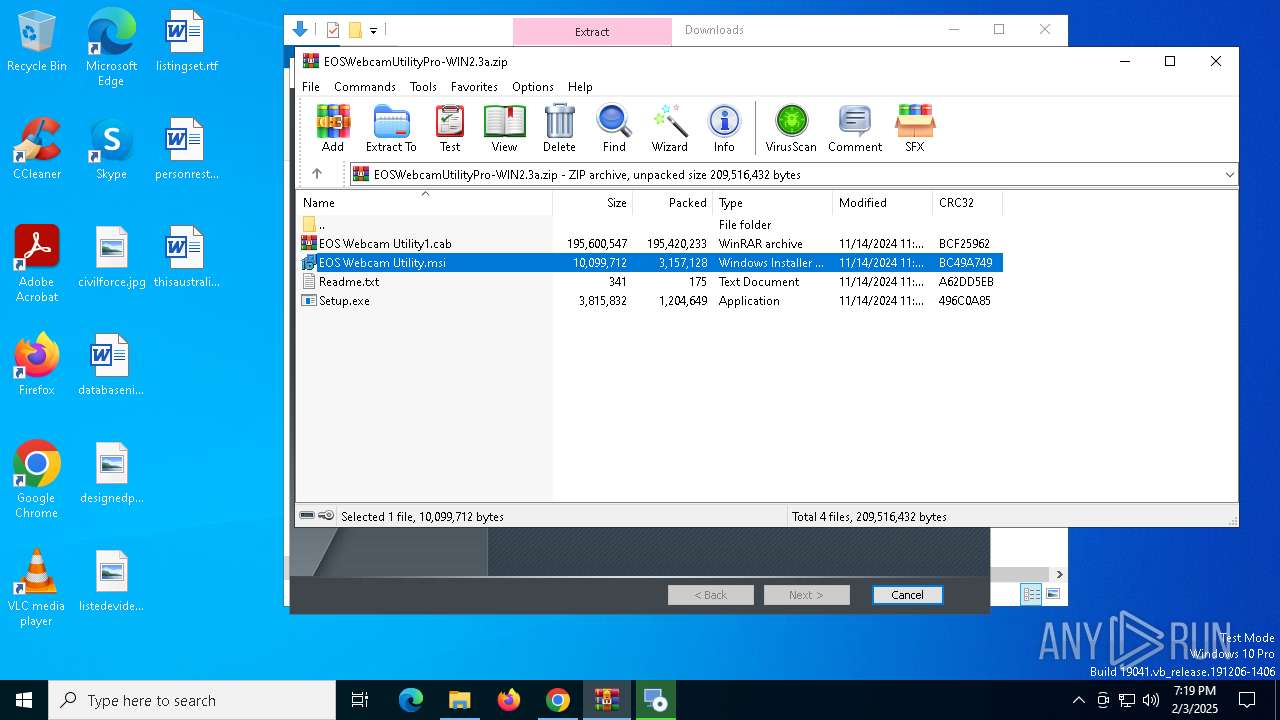The image size is (1280, 720).
Task: Open Adobe Acrobat desktop shortcut
Action: [x=37, y=264]
